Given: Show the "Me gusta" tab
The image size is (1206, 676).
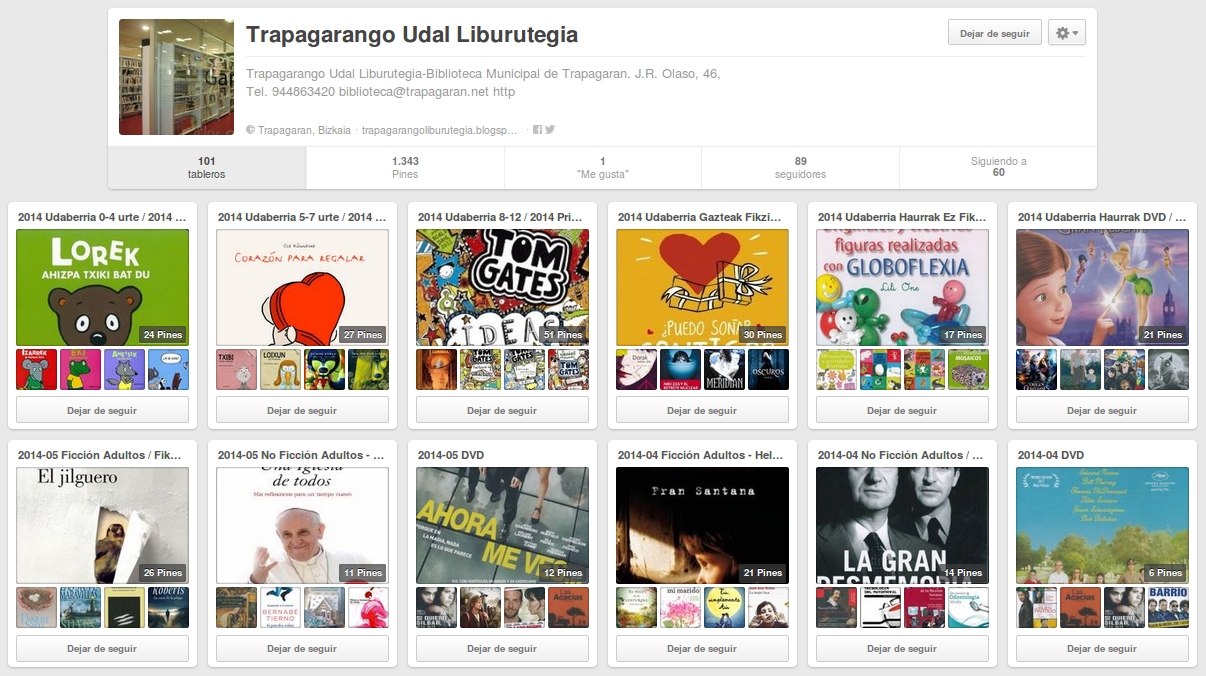Looking at the screenshot, I should pyautogui.click(x=602, y=167).
